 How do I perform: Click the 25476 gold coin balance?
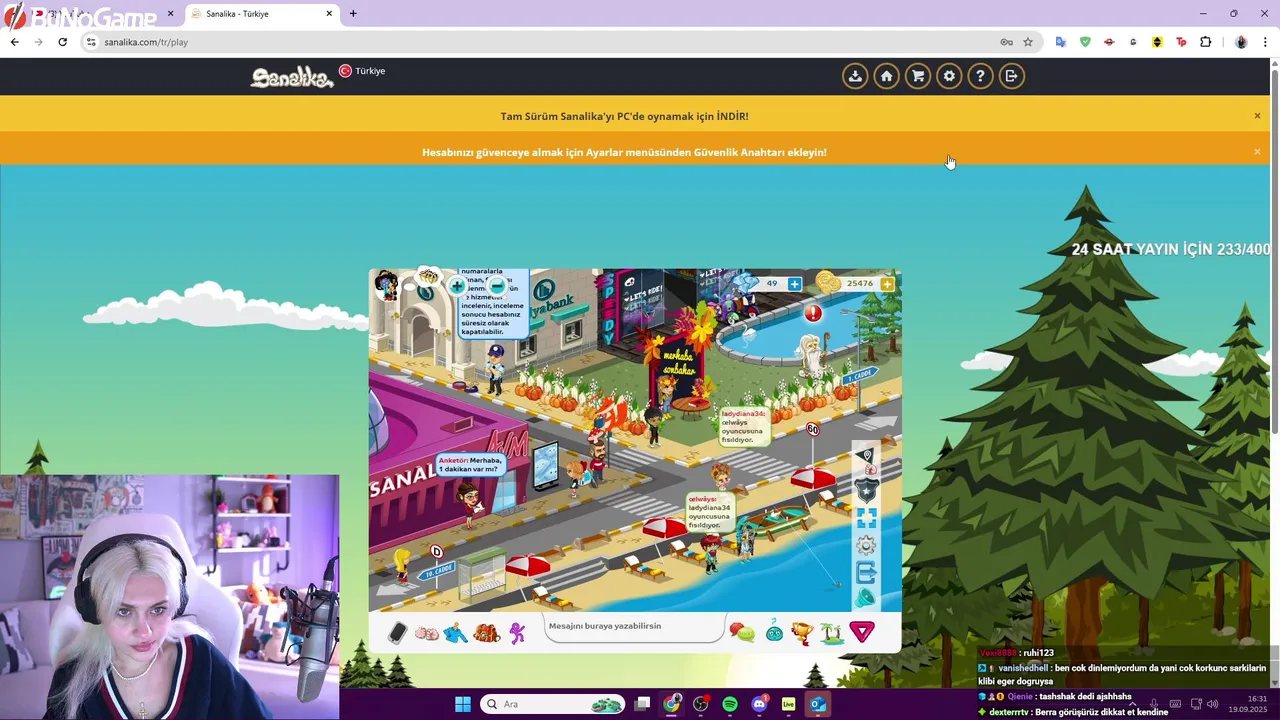859,284
